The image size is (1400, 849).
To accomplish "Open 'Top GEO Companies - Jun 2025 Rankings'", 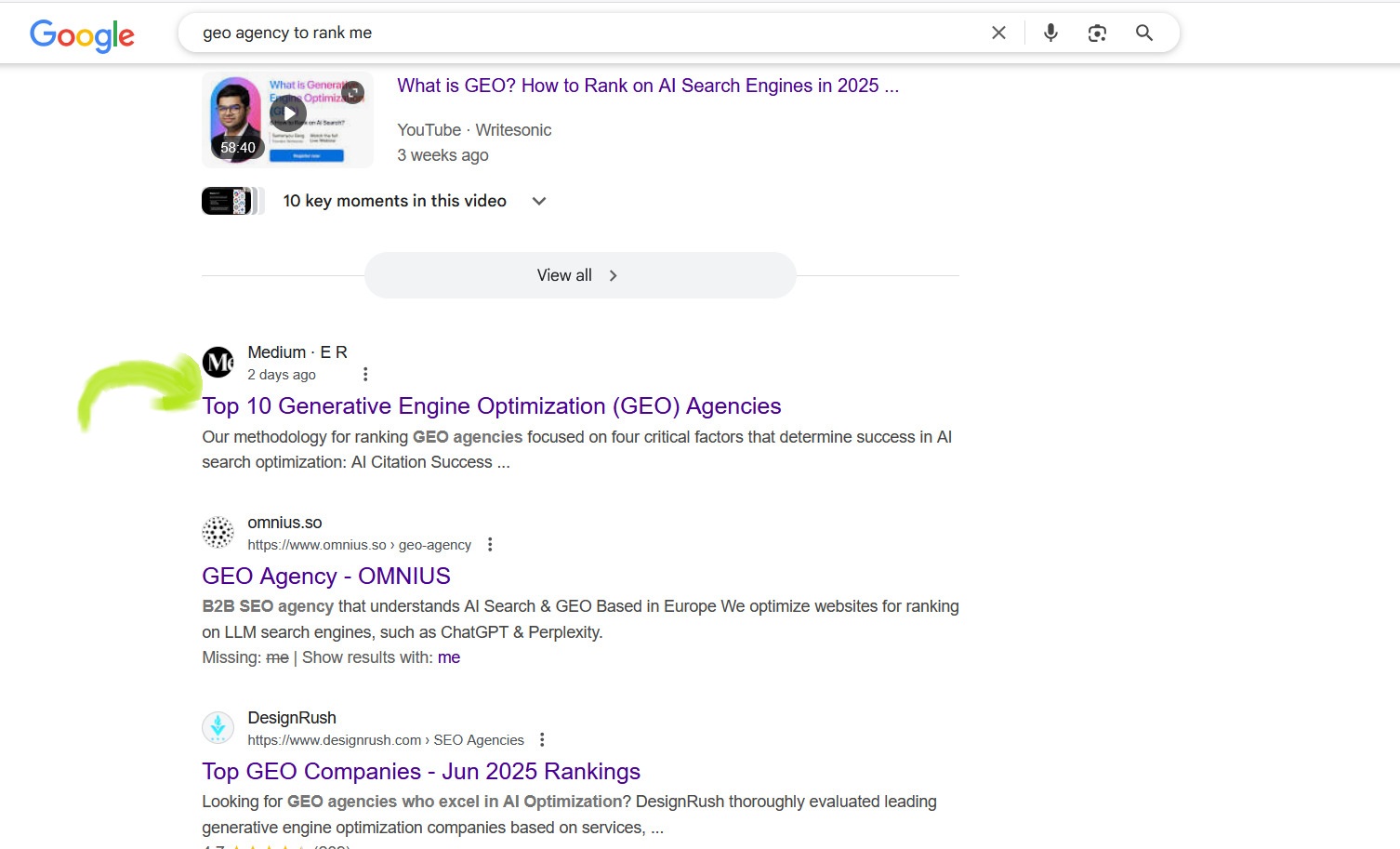I will tap(421, 772).
